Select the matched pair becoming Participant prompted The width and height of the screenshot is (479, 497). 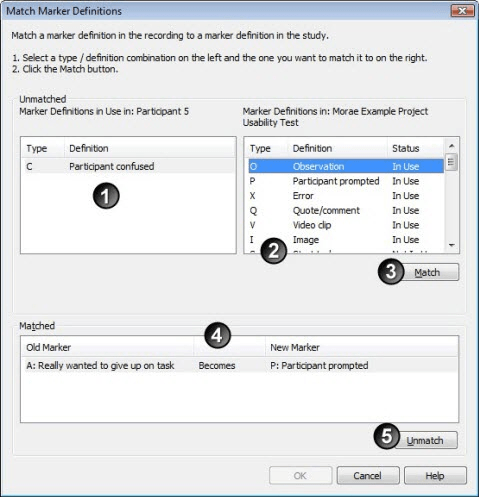click(239, 365)
